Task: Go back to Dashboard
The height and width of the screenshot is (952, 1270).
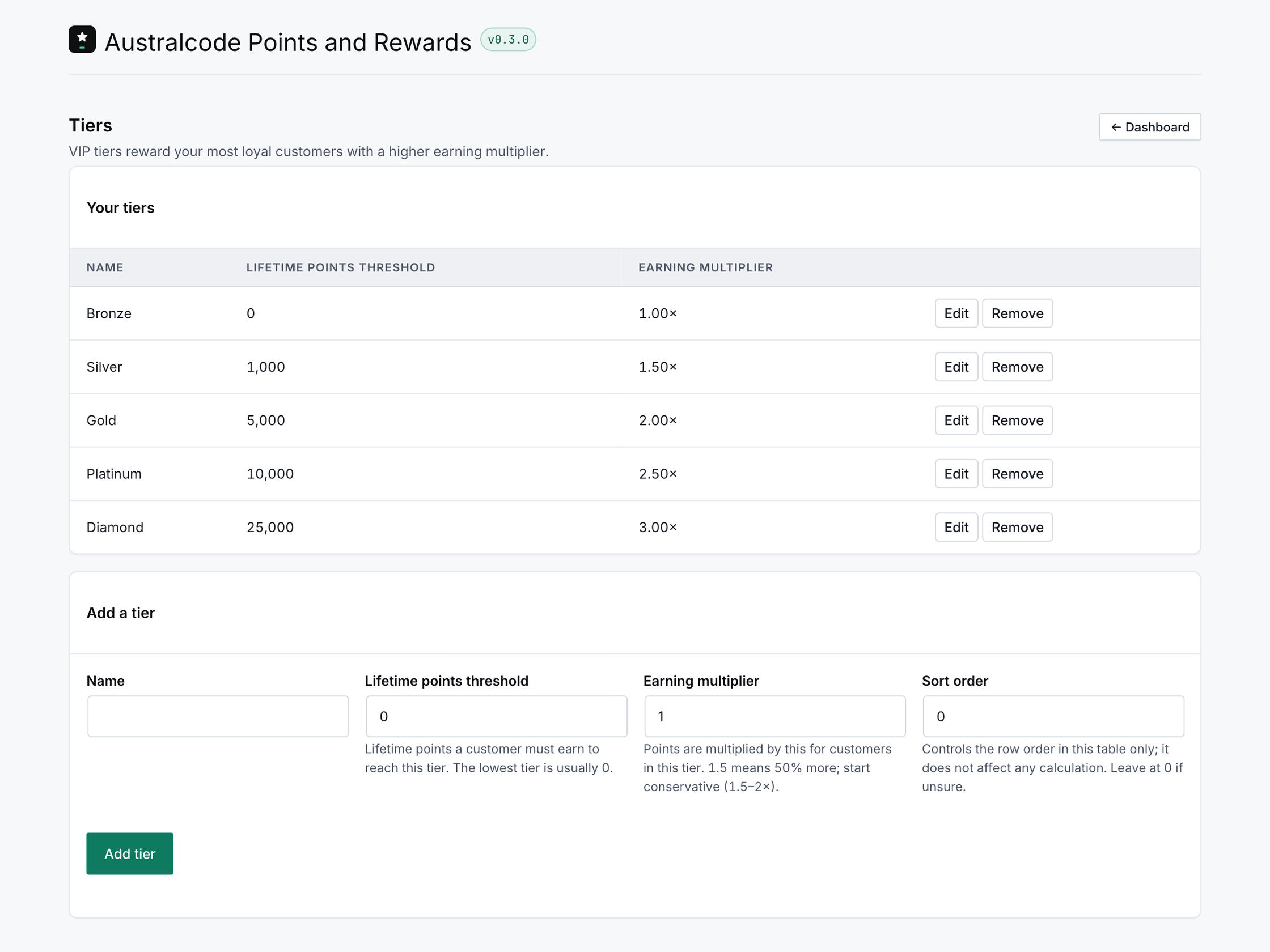Action: tap(1149, 127)
